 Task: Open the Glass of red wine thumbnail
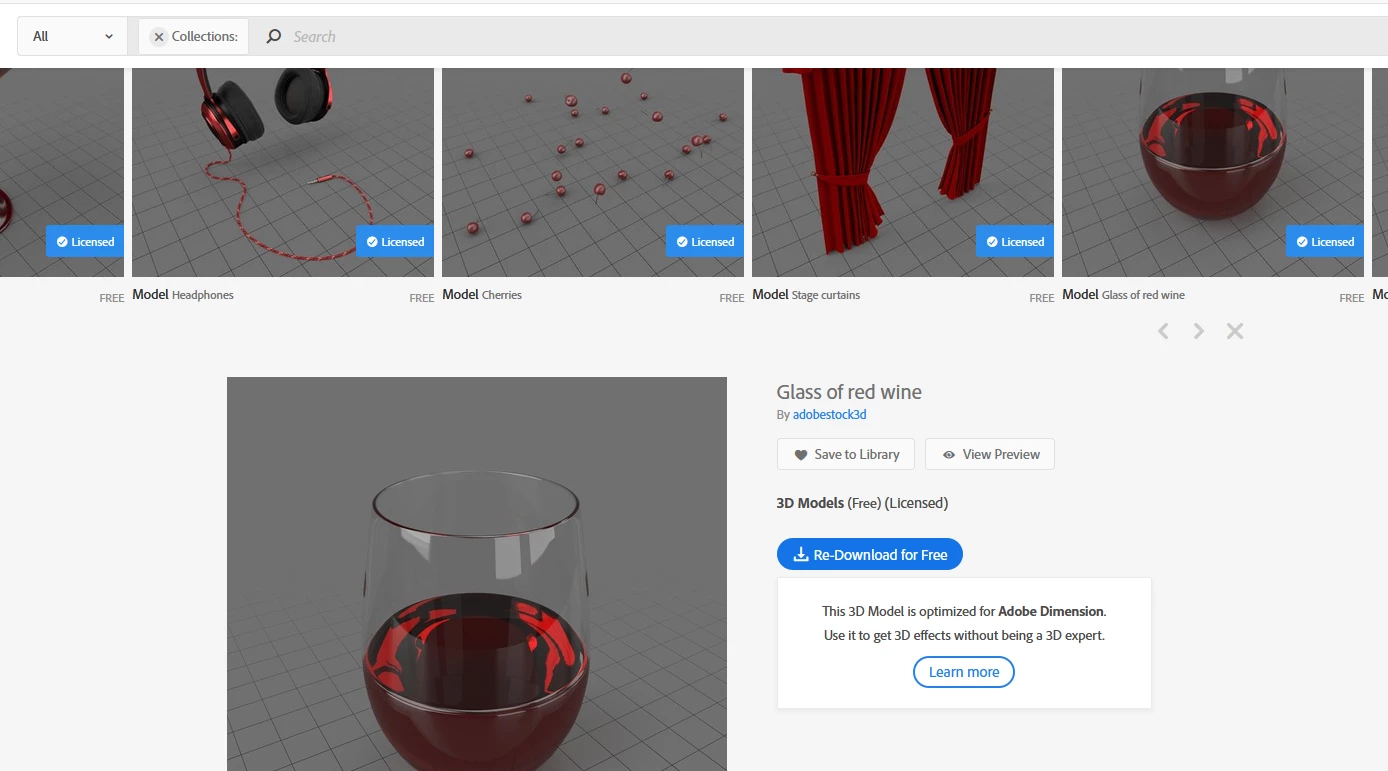coord(1213,172)
